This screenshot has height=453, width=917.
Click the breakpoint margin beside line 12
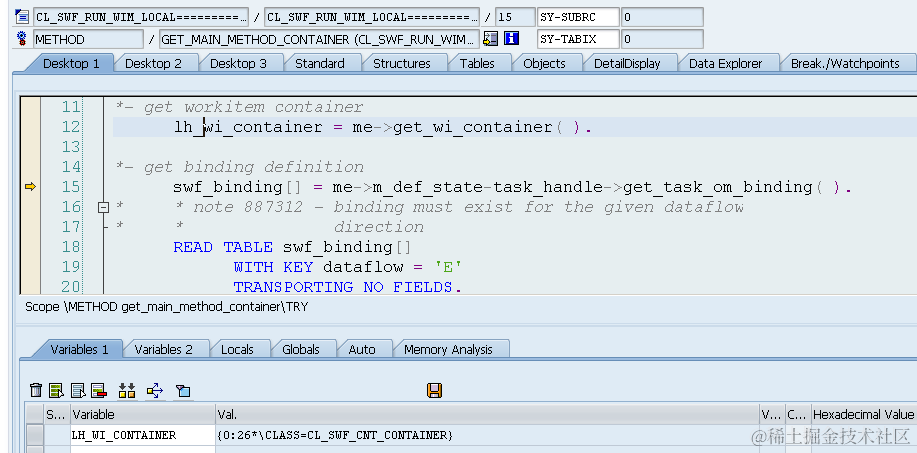click(30, 127)
